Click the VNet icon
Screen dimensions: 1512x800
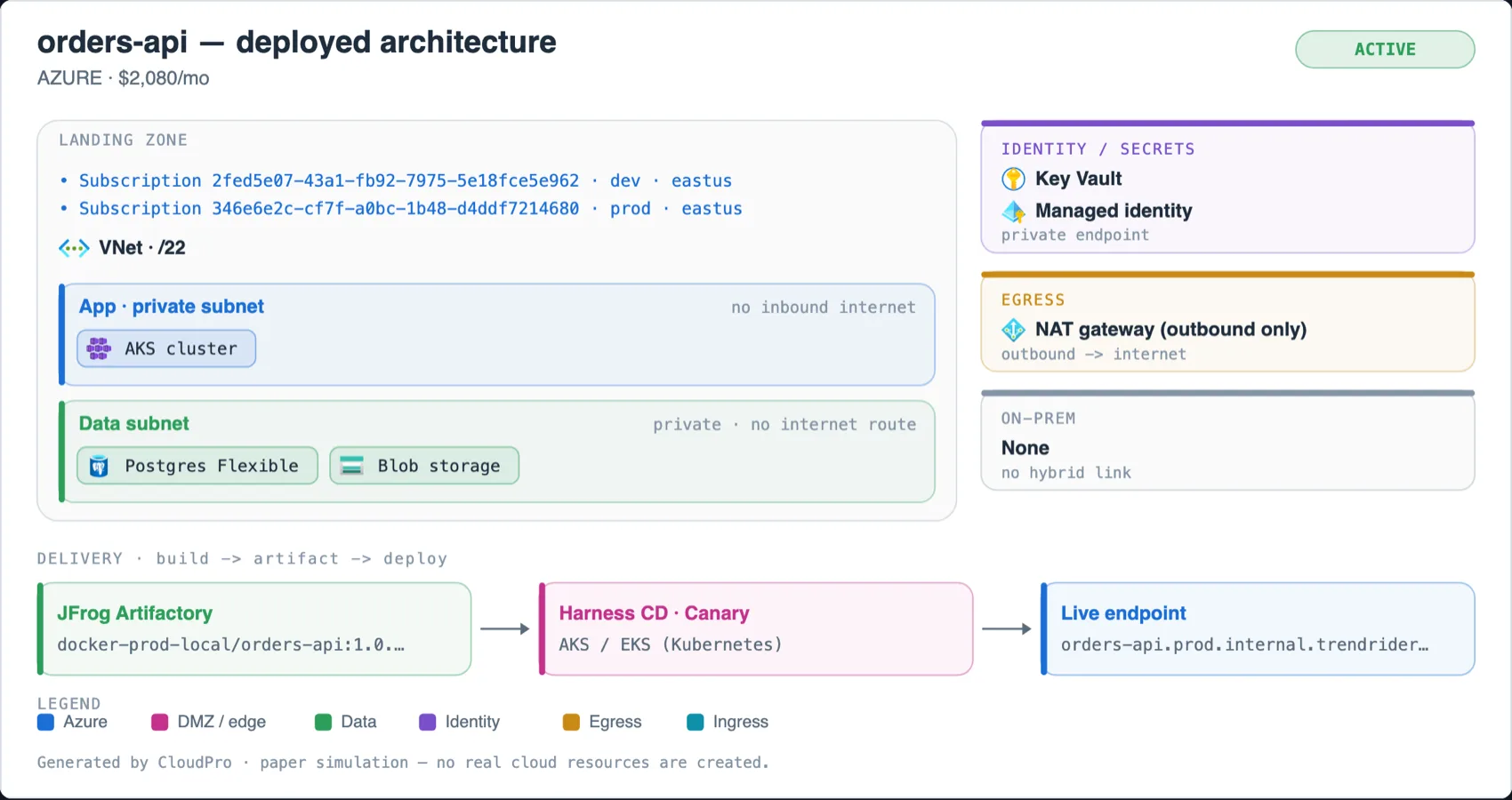[74, 248]
